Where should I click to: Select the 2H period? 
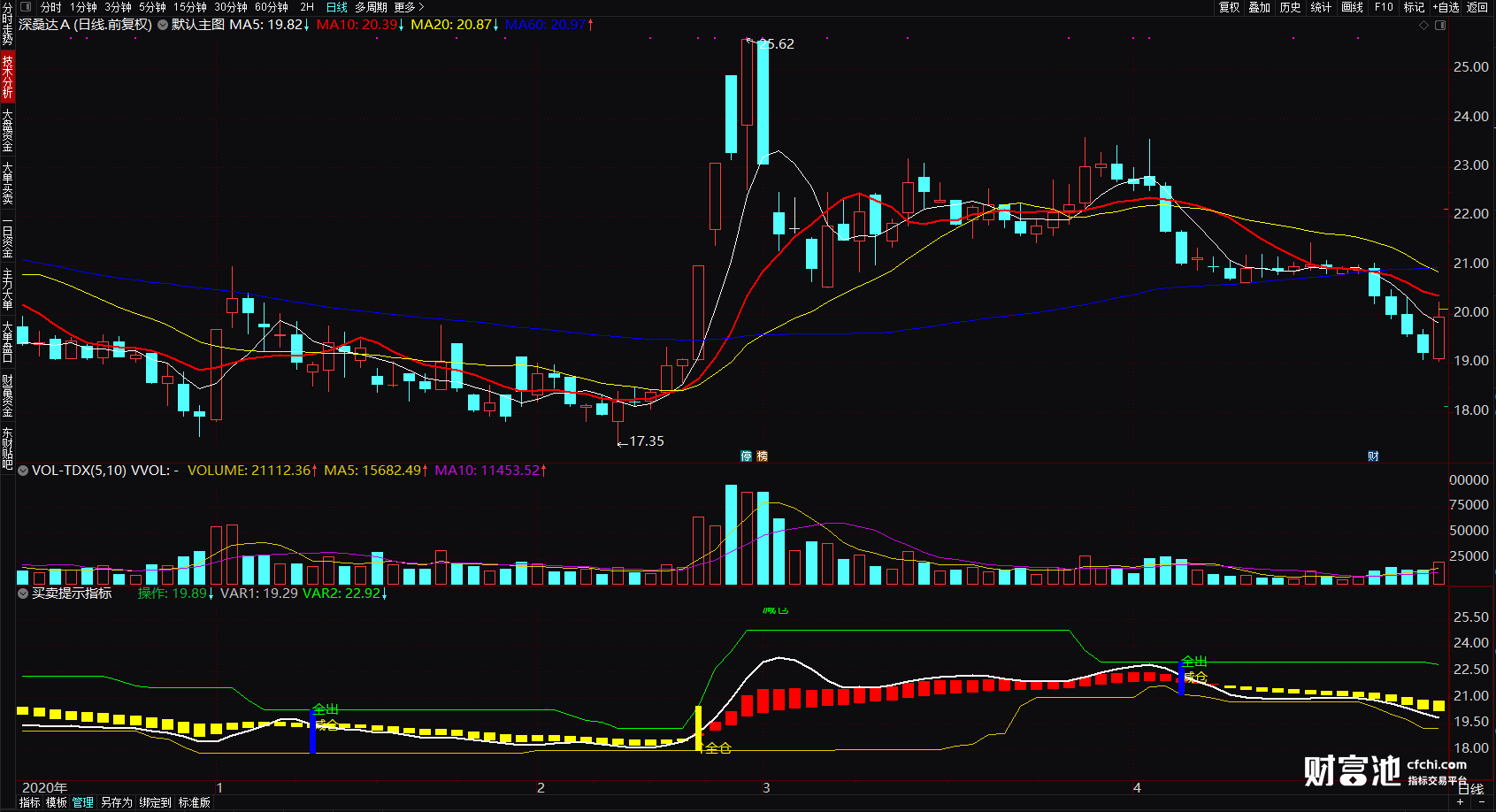[x=307, y=7]
